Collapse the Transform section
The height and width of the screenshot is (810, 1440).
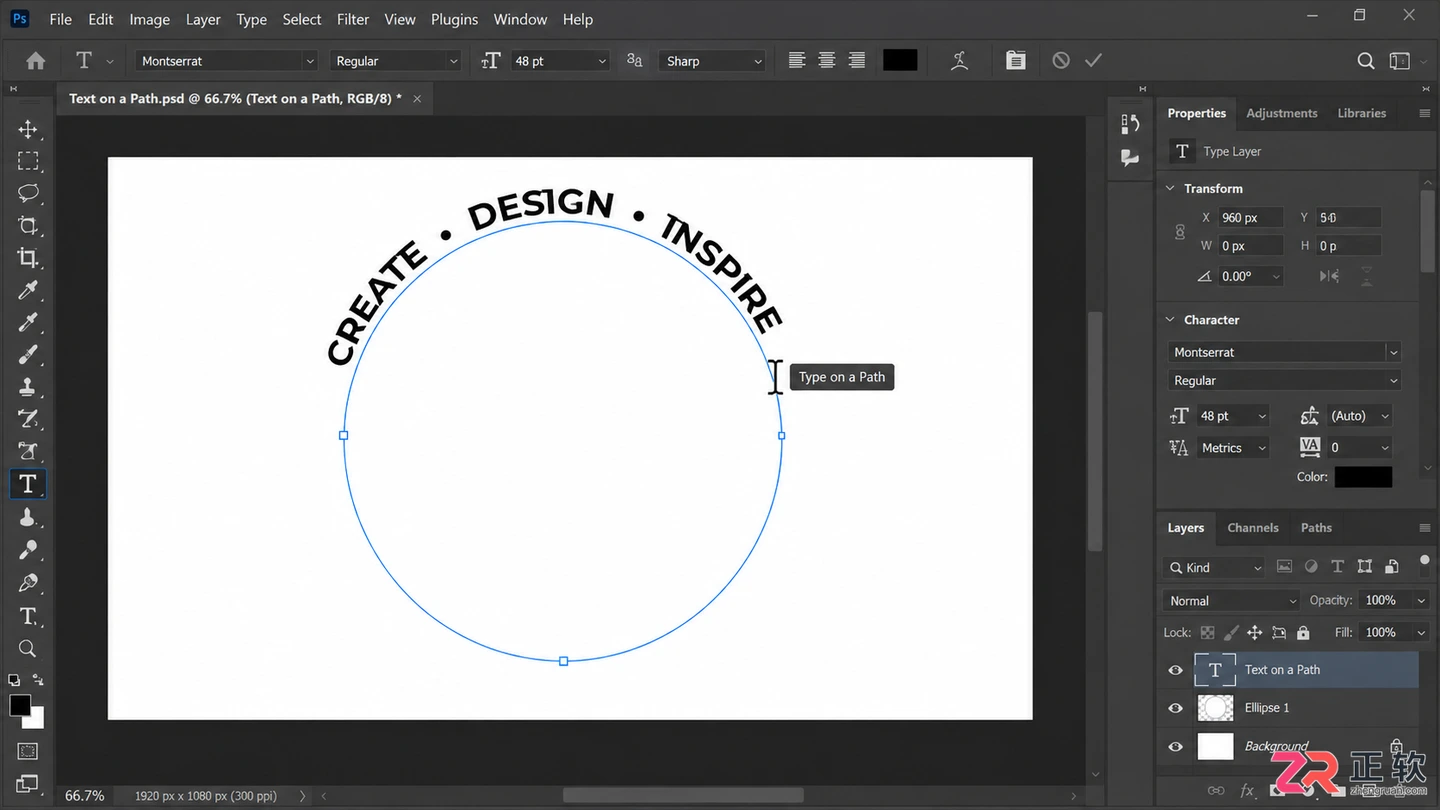(x=1170, y=188)
